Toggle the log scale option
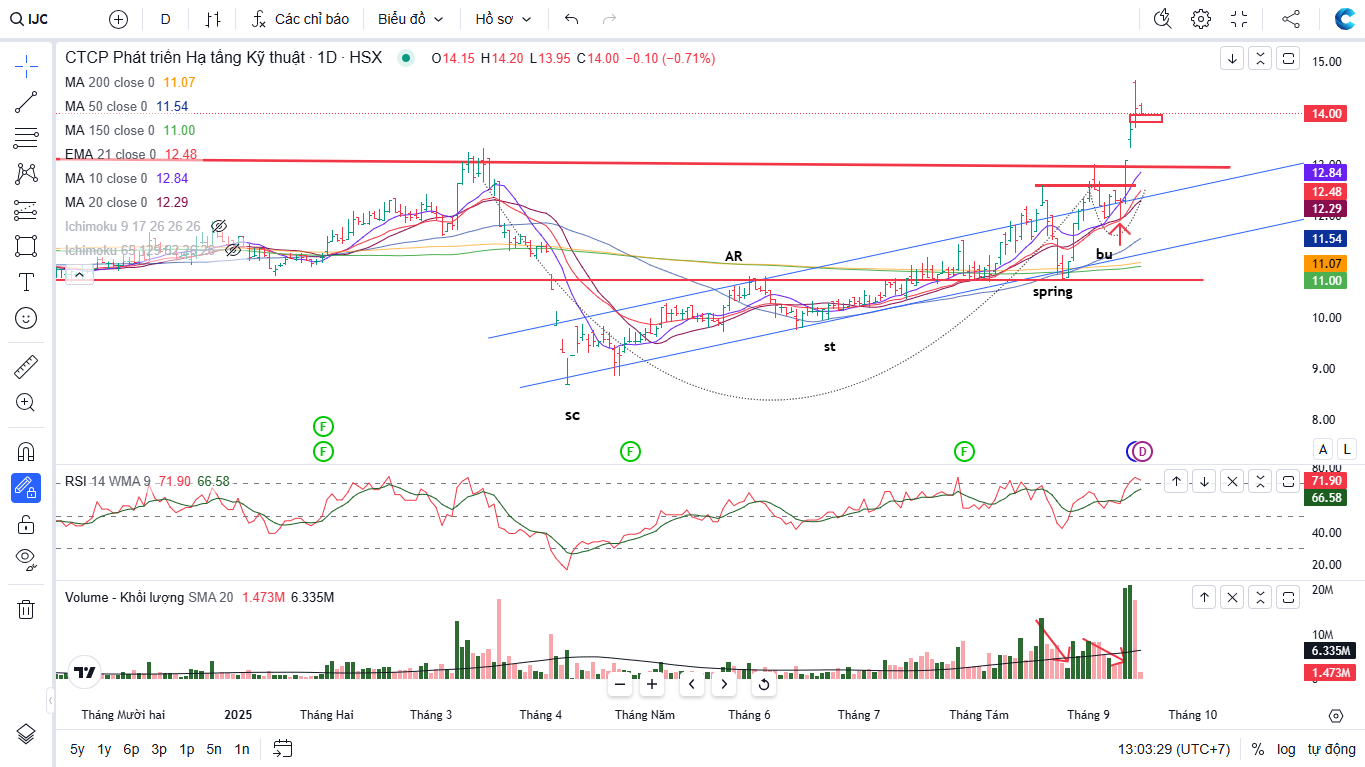Screen dimensions: 1365x767 (1286, 749)
